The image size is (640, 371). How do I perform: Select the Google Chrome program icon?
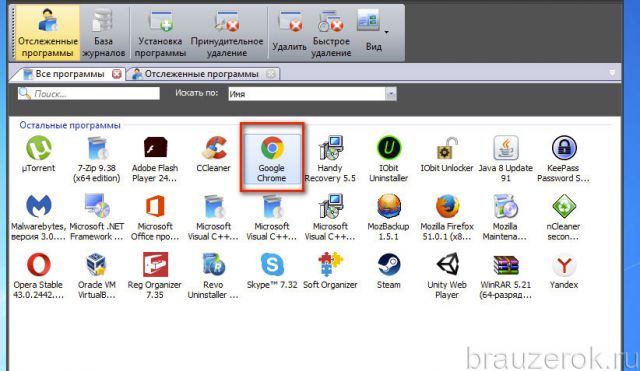272,148
